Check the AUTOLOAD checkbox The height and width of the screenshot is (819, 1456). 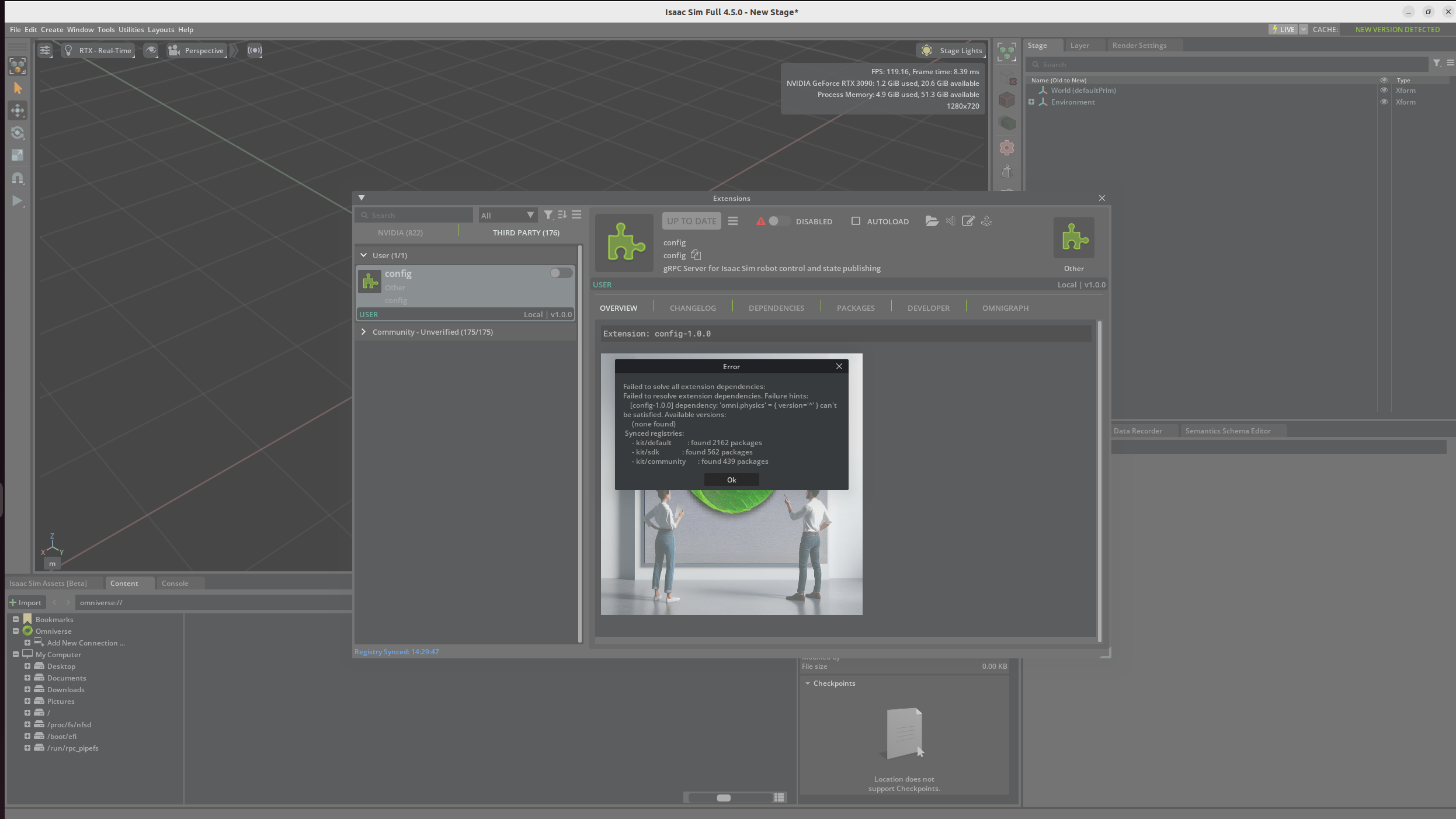pos(856,221)
